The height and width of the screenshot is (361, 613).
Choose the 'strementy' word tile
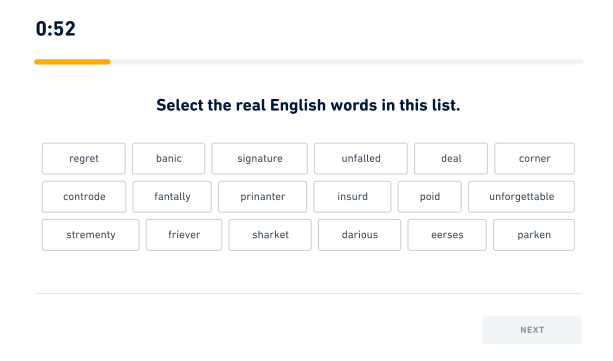[x=91, y=235]
